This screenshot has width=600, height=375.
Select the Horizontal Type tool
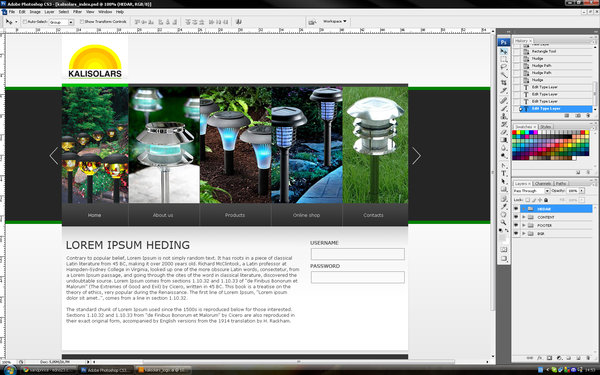pos(504,173)
